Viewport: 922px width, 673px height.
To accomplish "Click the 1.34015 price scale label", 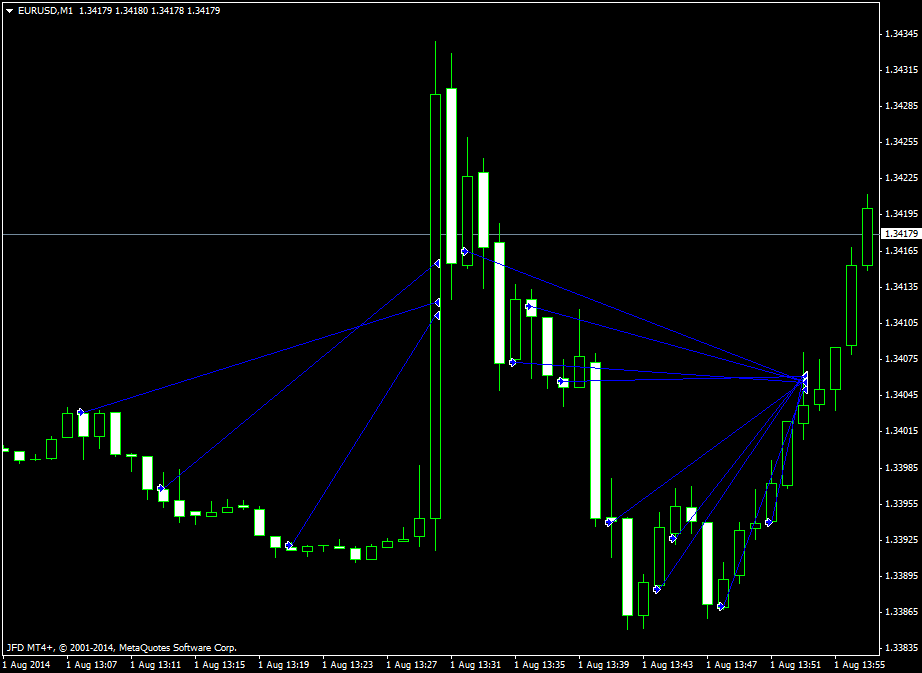I will tap(901, 431).
